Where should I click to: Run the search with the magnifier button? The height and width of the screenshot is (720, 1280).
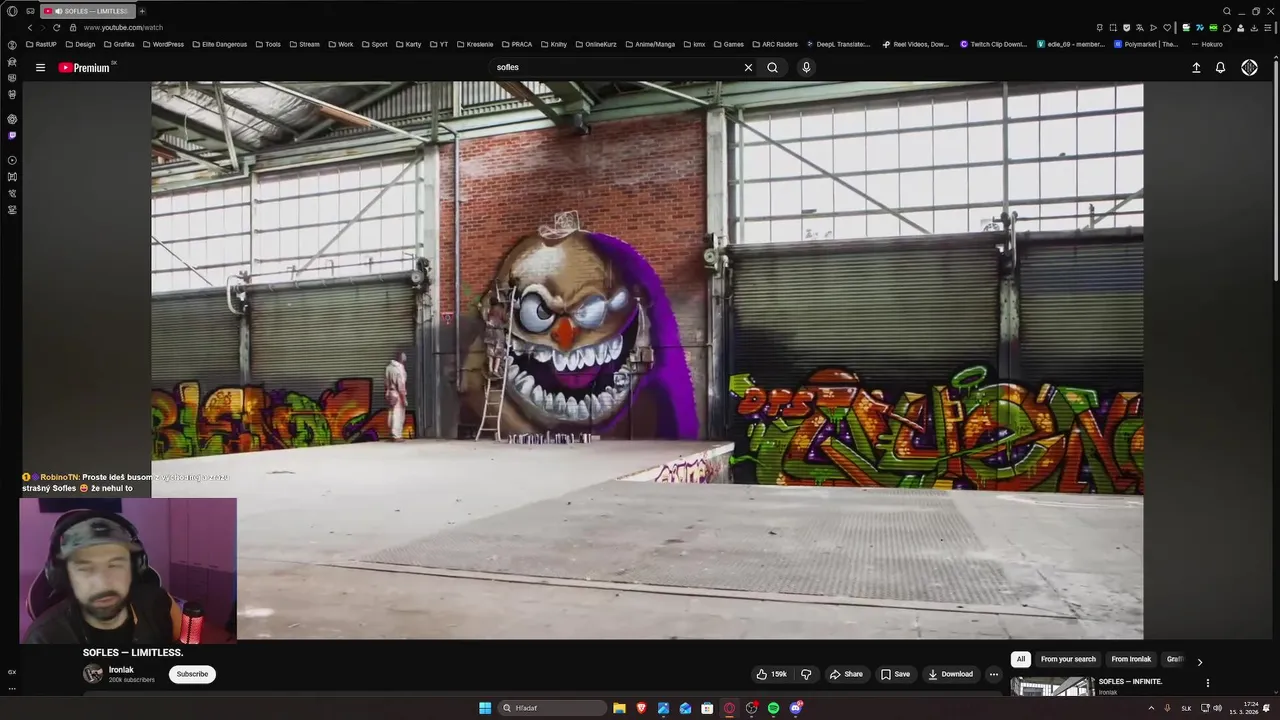[x=772, y=67]
